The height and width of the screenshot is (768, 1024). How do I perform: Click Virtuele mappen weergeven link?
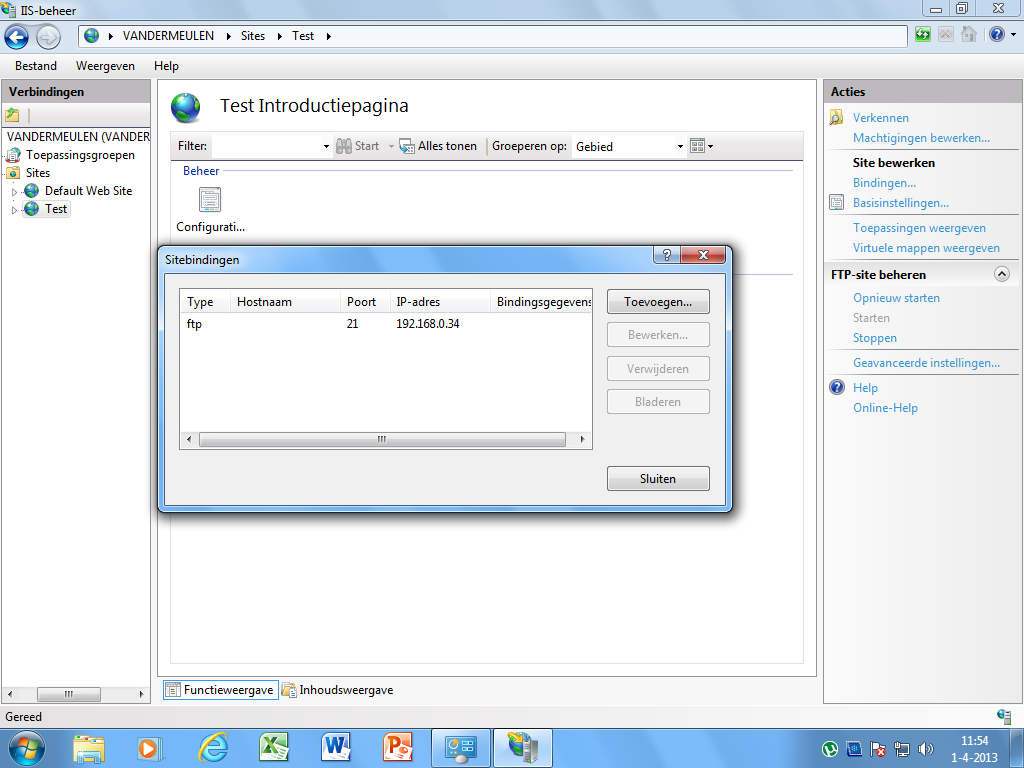click(x=926, y=248)
